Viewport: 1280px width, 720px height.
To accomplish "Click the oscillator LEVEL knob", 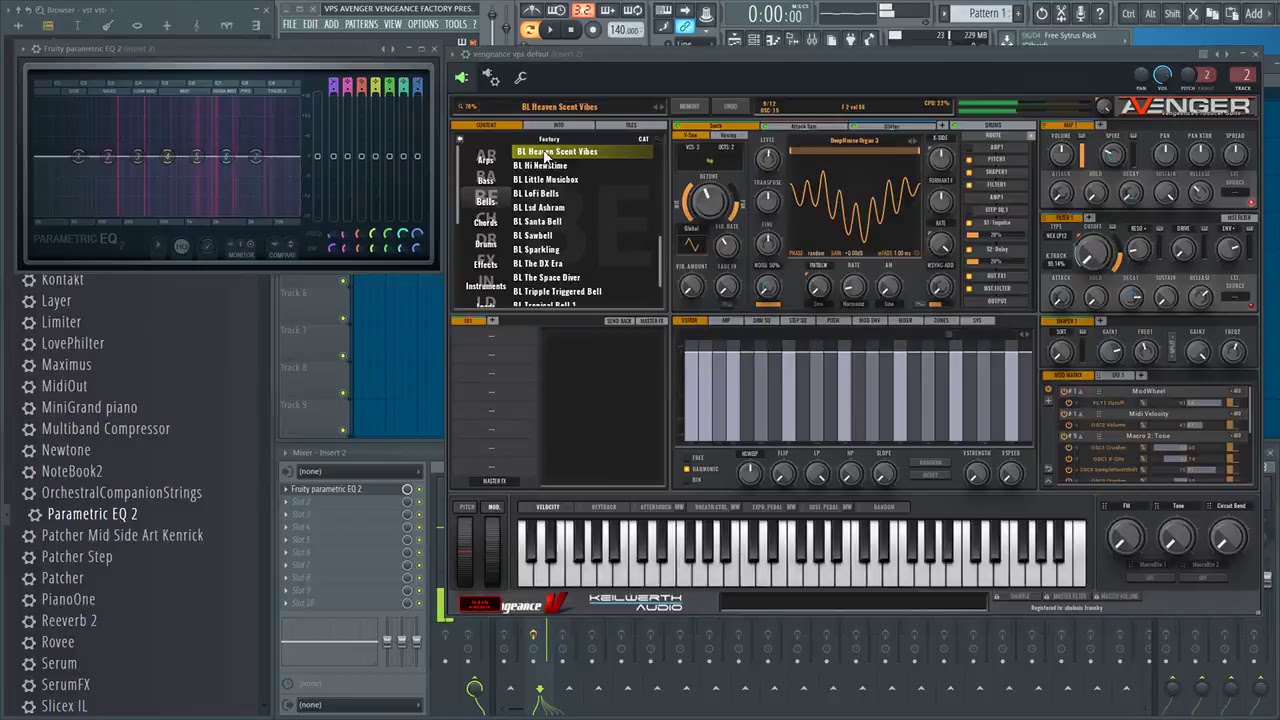I will pyautogui.click(x=767, y=160).
